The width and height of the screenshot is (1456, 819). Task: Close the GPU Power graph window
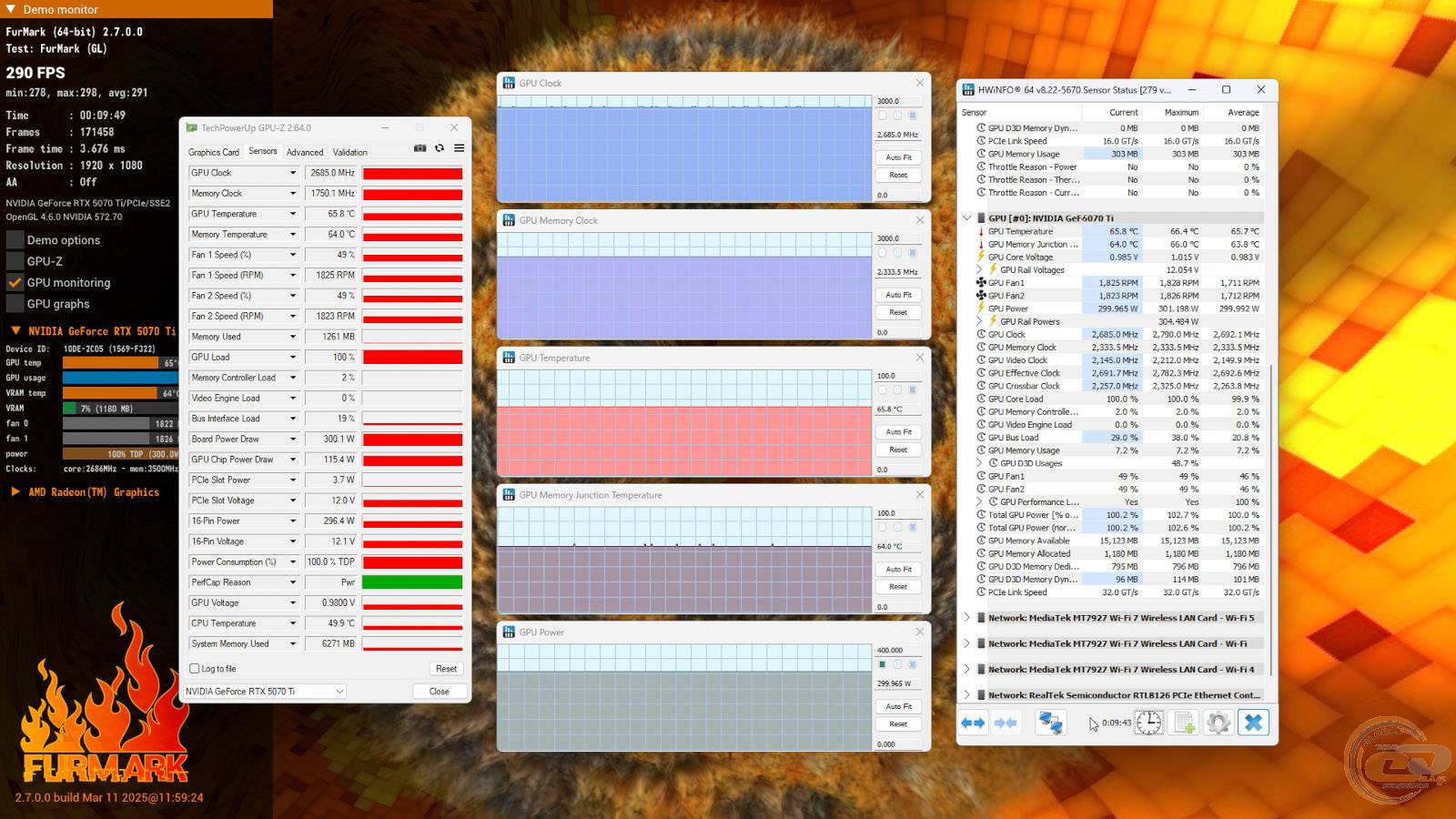tap(919, 632)
